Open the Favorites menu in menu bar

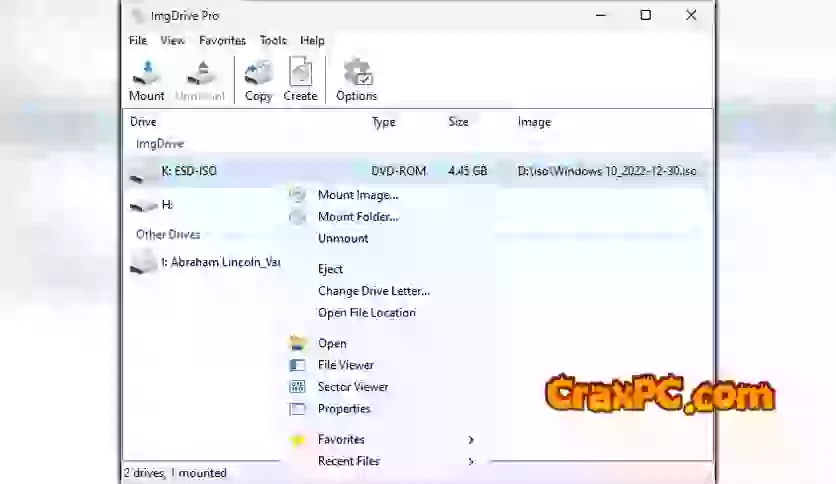[222, 41]
